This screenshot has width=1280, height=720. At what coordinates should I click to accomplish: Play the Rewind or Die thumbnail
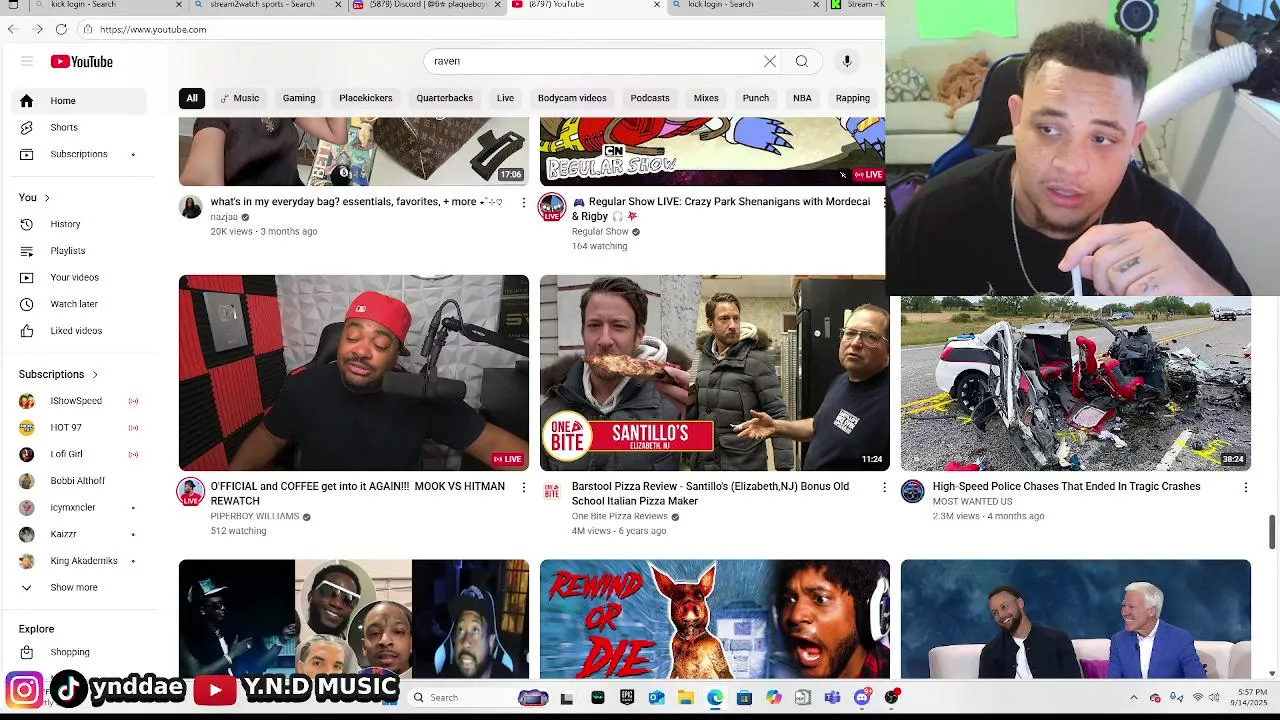click(x=715, y=619)
